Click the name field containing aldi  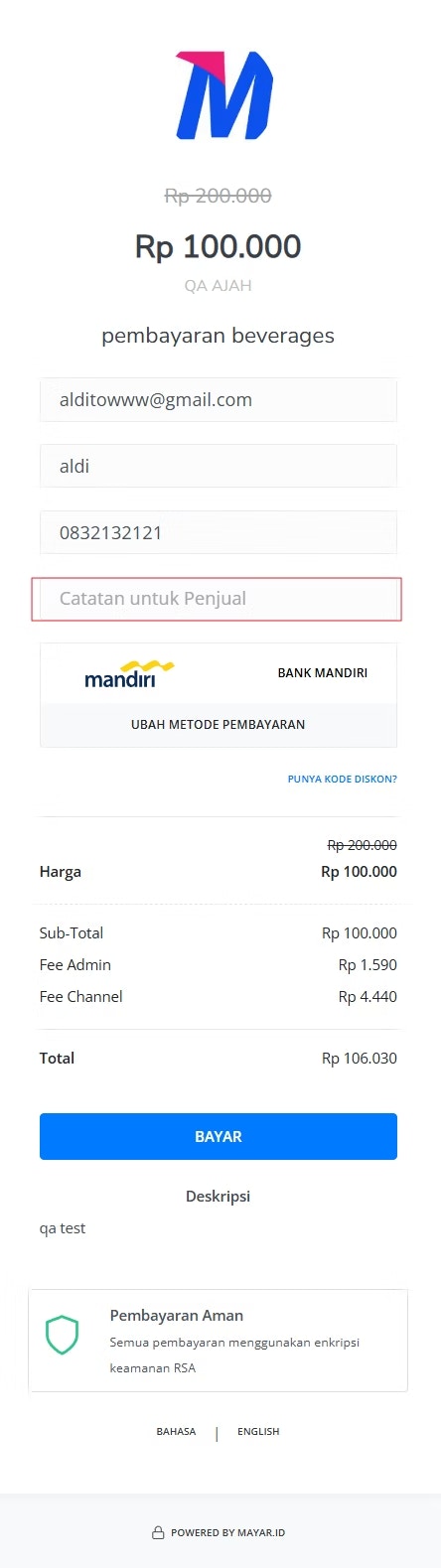219,466
